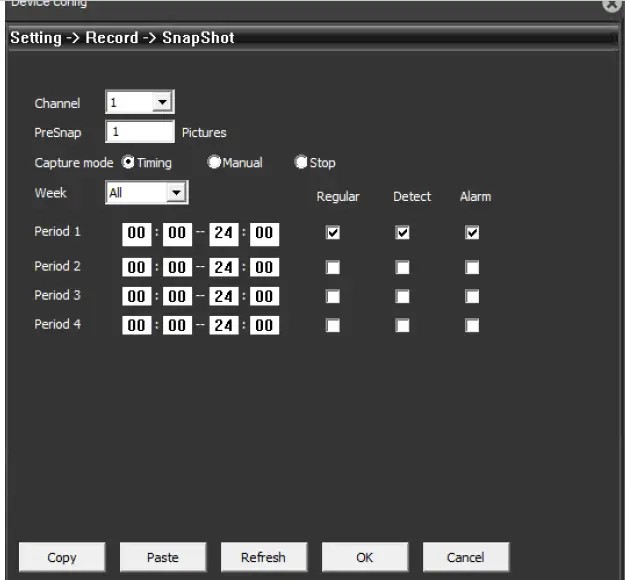Click the Copy button
The width and height of the screenshot is (625, 580).
[62, 557]
